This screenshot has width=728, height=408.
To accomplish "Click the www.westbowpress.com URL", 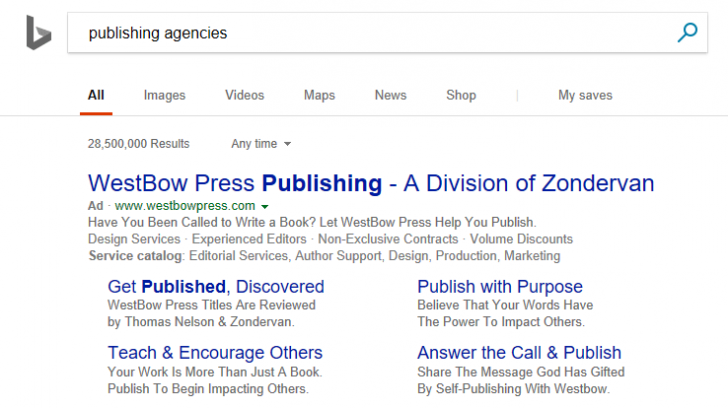I will coord(185,206).
